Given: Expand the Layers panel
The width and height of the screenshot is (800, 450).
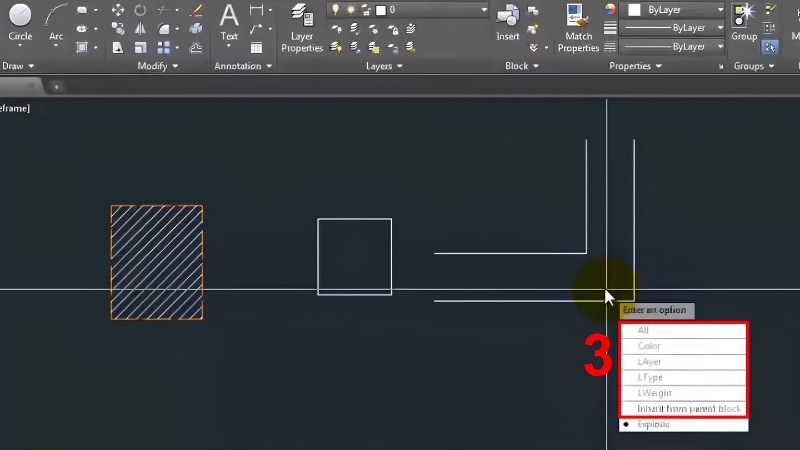Looking at the screenshot, I should [x=384, y=66].
